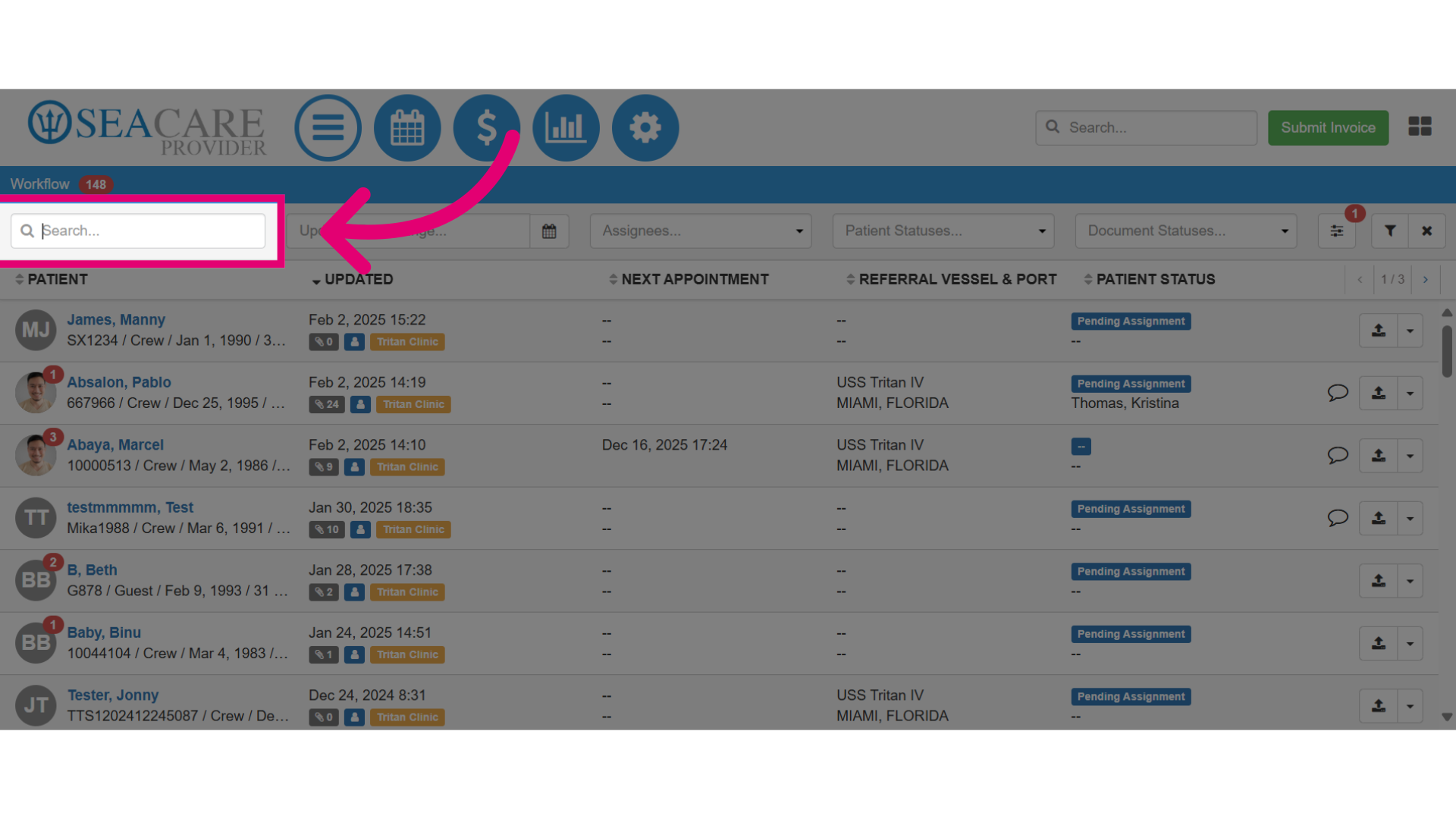Upload document for Baby, Binu
The height and width of the screenshot is (819, 1456).
click(x=1379, y=643)
